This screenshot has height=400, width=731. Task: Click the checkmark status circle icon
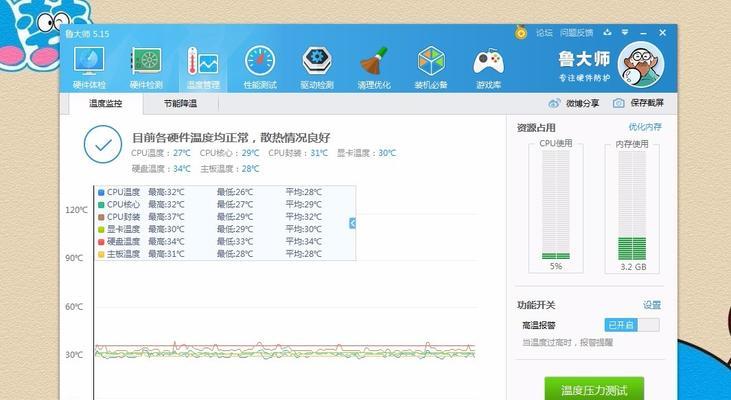click(x=103, y=144)
